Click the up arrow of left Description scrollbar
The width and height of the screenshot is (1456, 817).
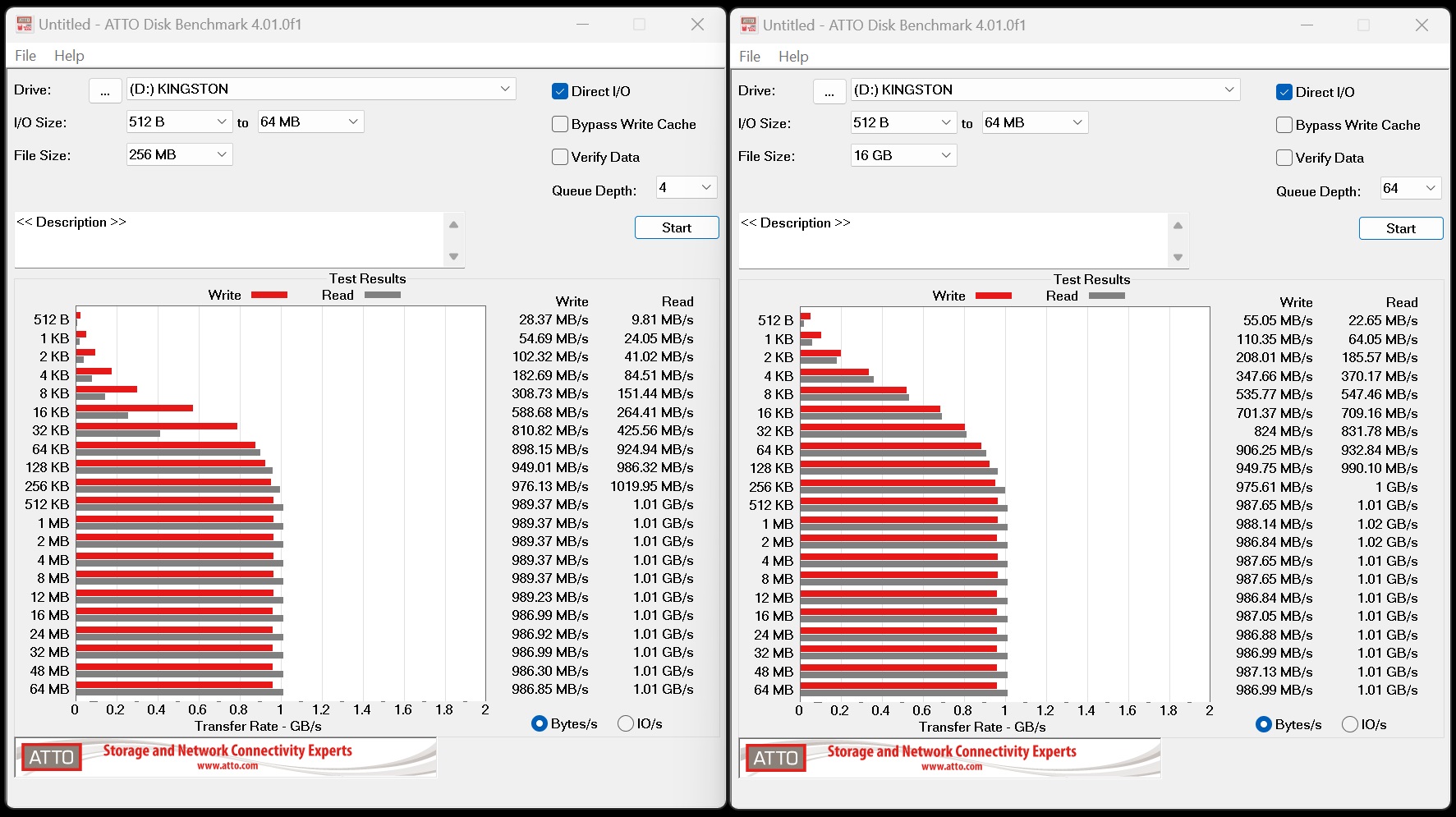(x=453, y=224)
